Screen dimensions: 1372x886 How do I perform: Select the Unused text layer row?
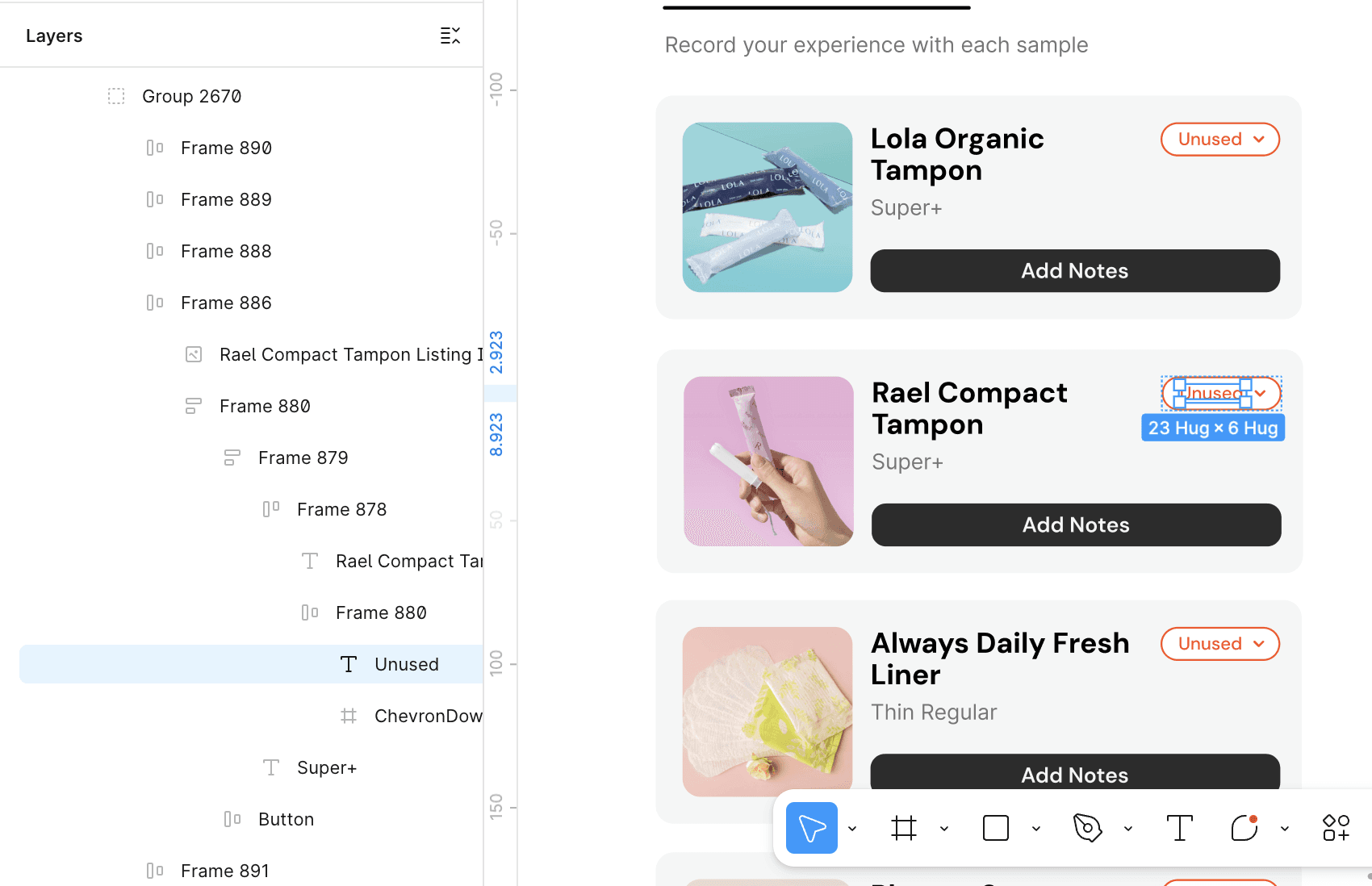click(x=251, y=664)
